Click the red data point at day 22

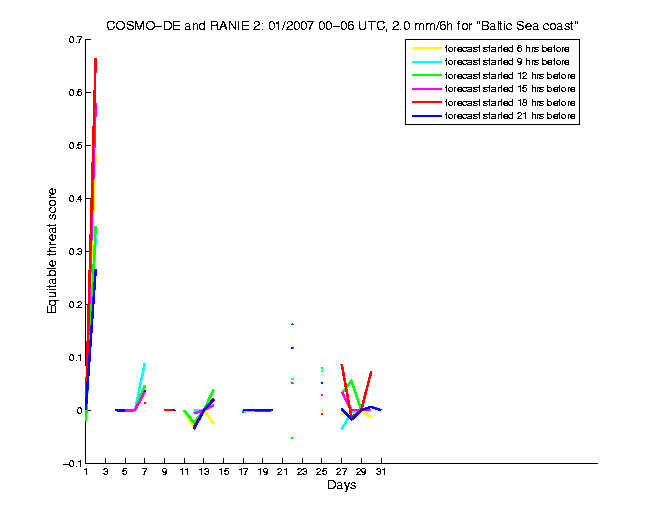(x=292, y=324)
